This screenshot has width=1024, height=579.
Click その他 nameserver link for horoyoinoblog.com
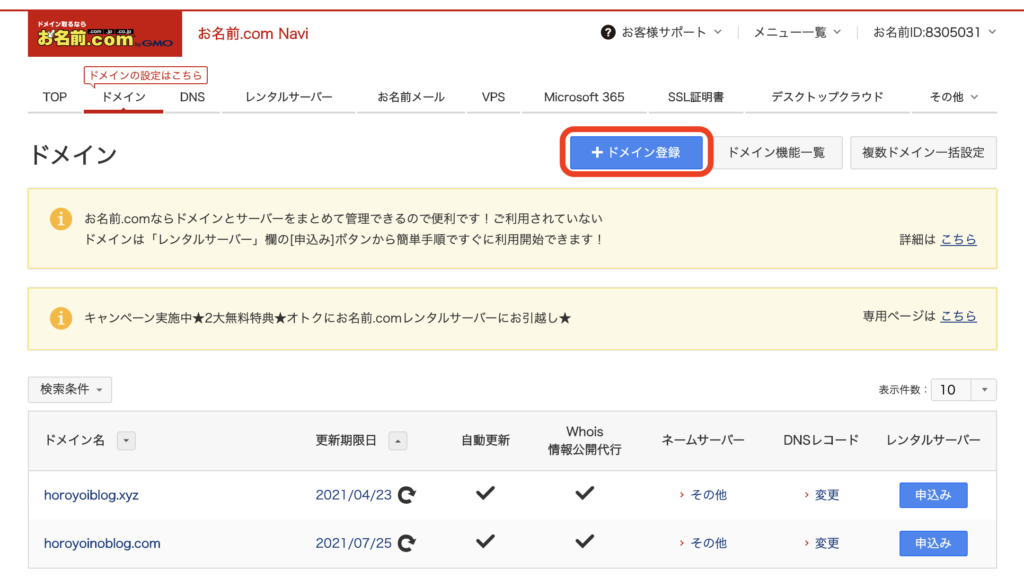click(708, 543)
